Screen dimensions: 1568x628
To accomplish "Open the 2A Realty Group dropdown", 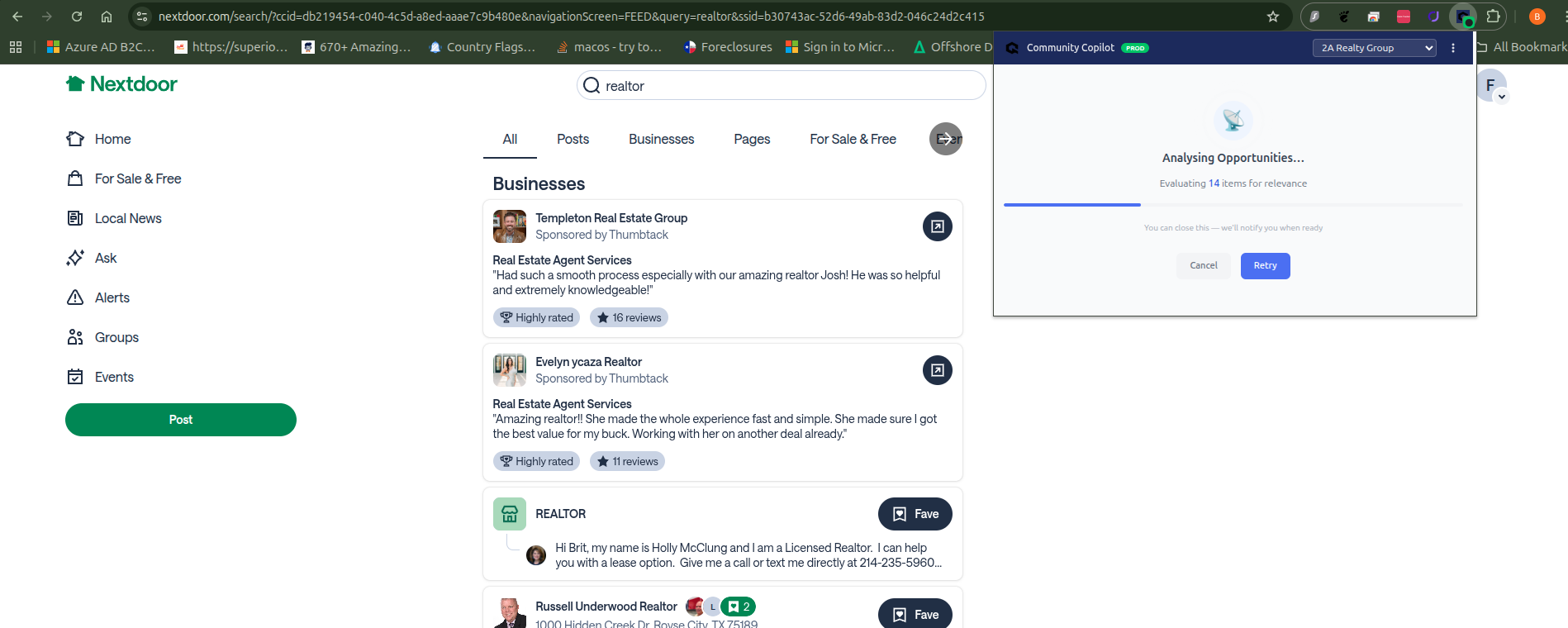I will (1375, 48).
